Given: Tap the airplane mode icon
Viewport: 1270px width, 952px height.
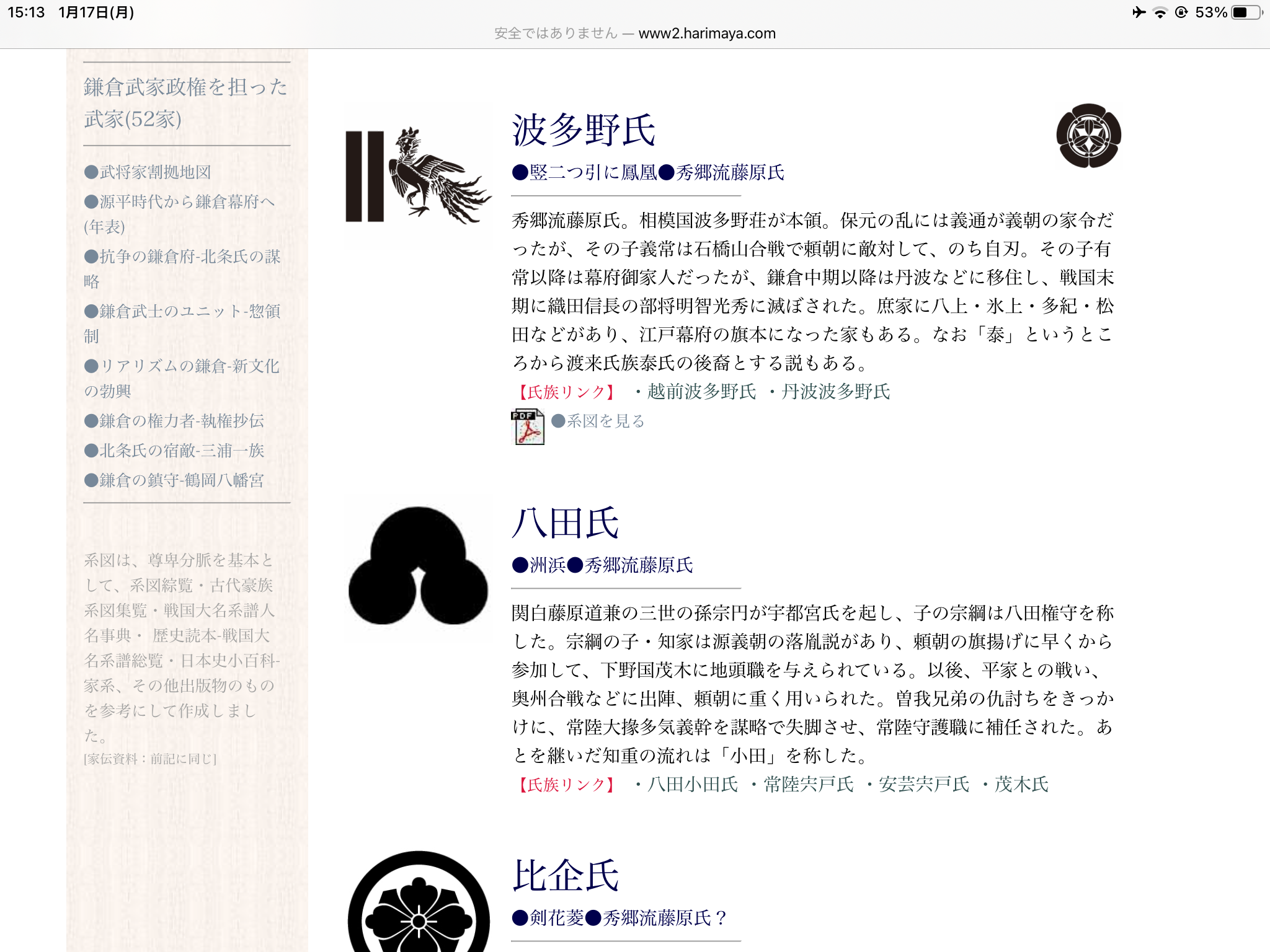Looking at the screenshot, I should 1139,12.
